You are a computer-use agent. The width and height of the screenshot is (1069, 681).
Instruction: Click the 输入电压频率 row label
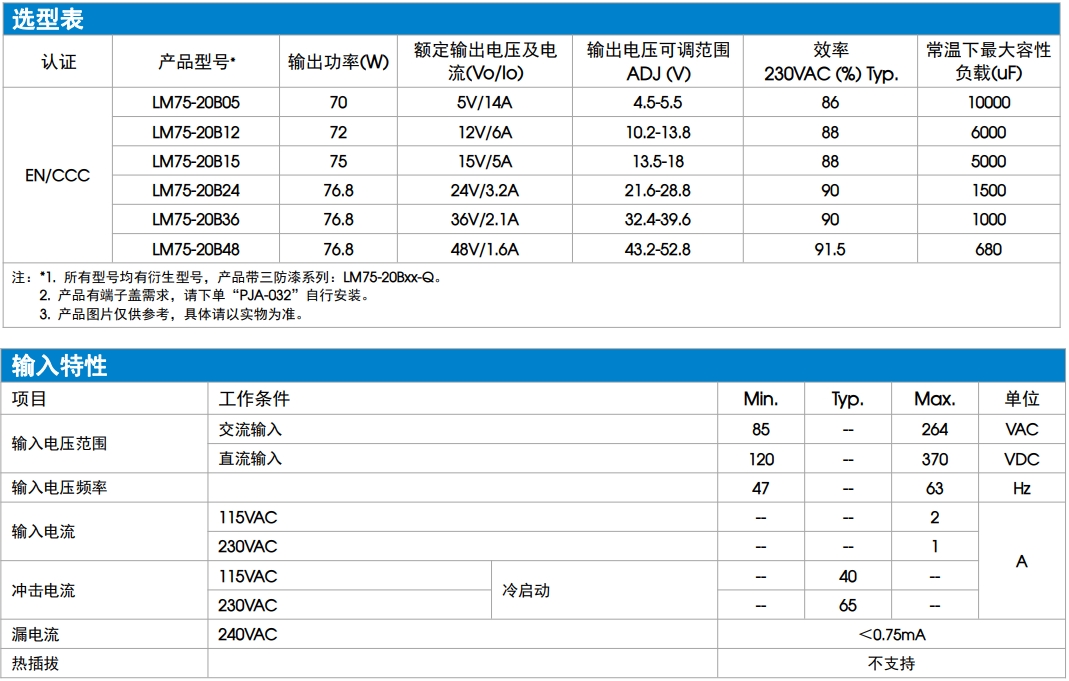pos(60,488)
